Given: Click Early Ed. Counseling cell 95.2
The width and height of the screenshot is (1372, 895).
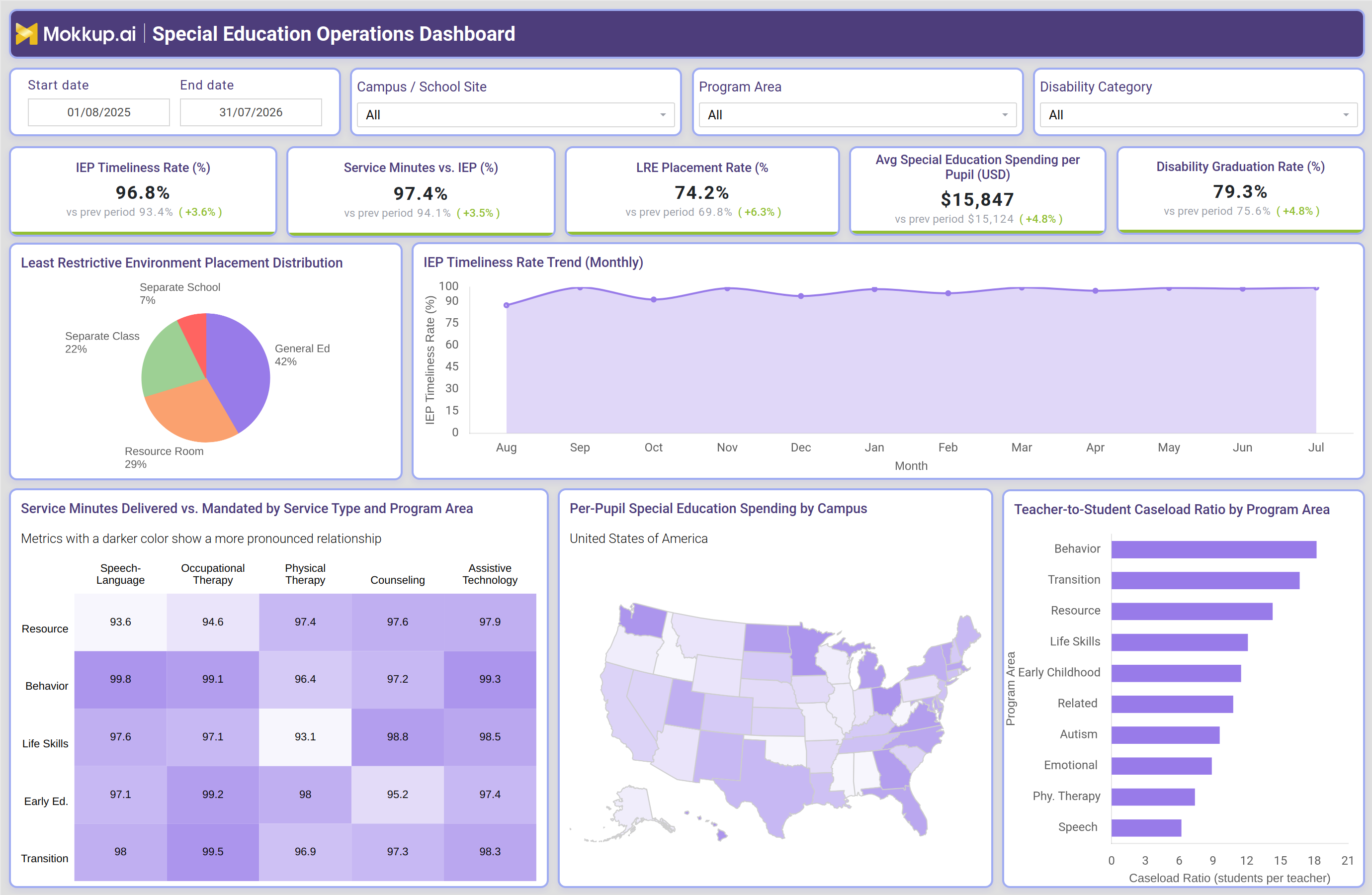Looking at the screenshot, I should [x=398, y=794].
